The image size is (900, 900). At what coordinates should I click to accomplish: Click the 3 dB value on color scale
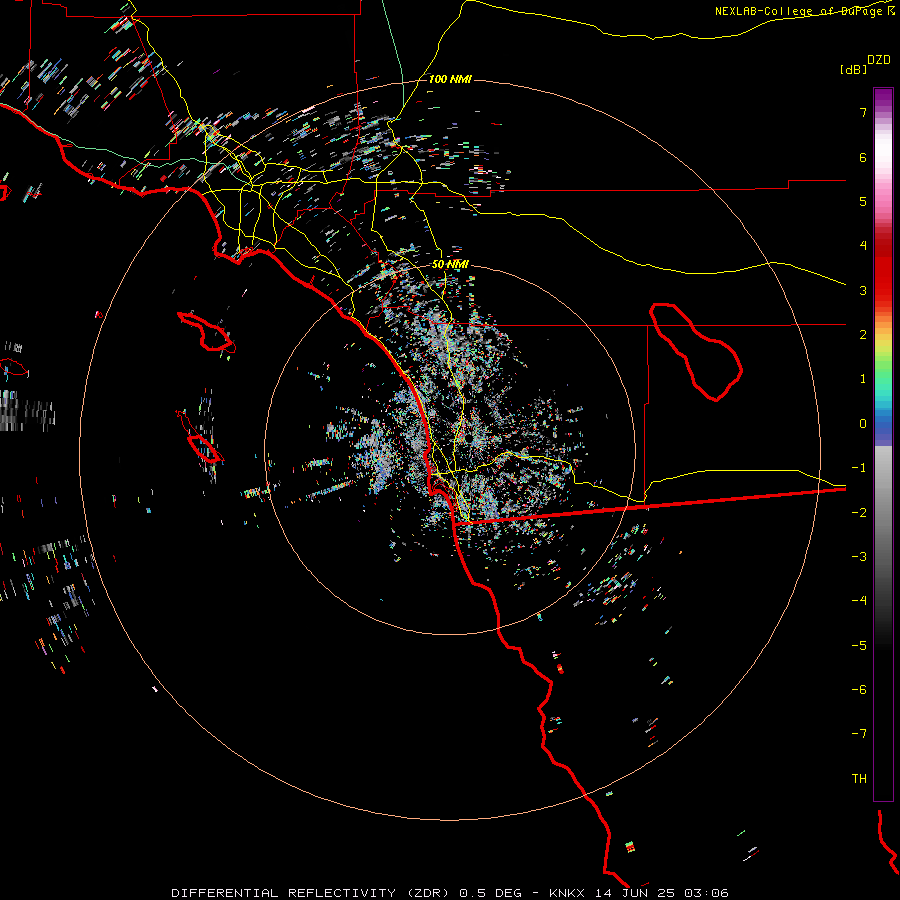tap(863, 290)
